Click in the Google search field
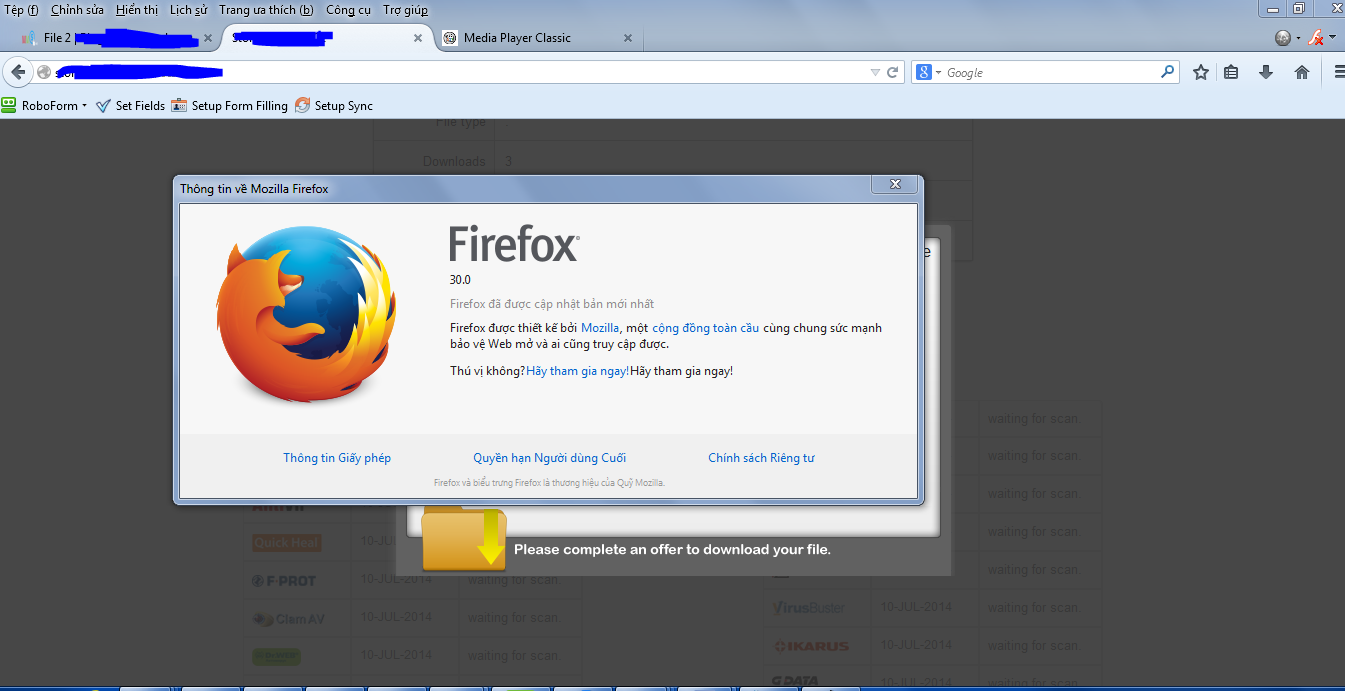 tap(1050, 72)
